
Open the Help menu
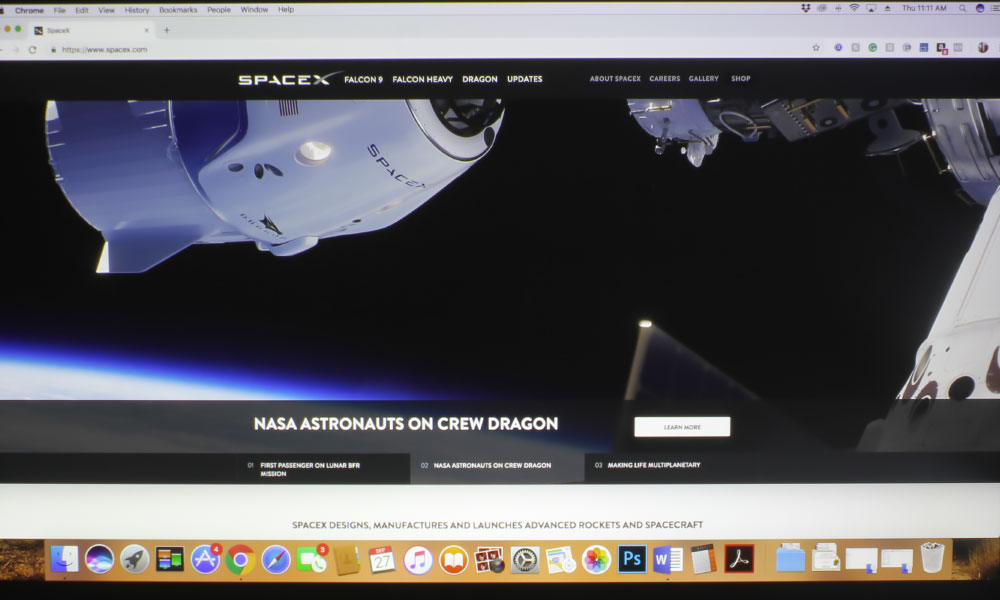pyautogui.click(x=286, y=10)
